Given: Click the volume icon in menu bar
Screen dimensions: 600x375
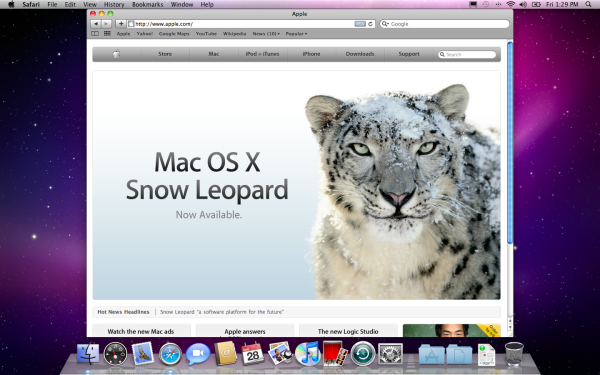Looking at the screenshot, I should coord(523,4).
